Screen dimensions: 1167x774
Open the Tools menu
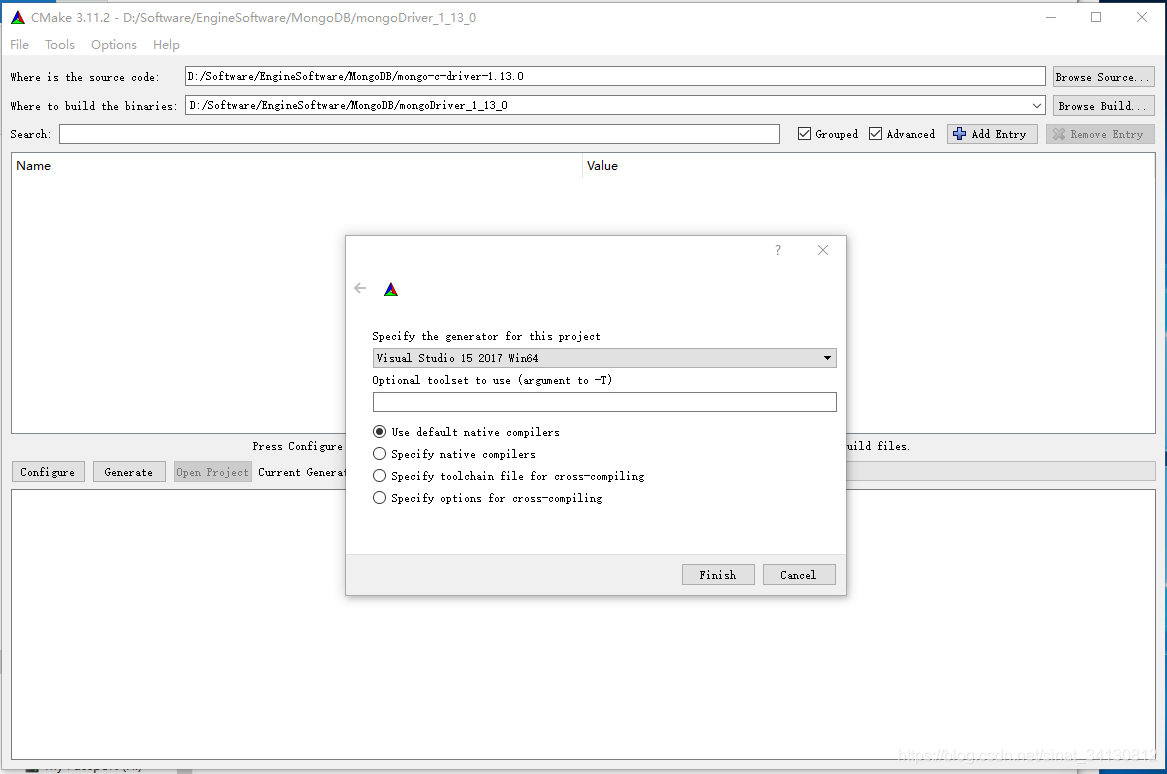pyautogui.click(x=60, y=45)
